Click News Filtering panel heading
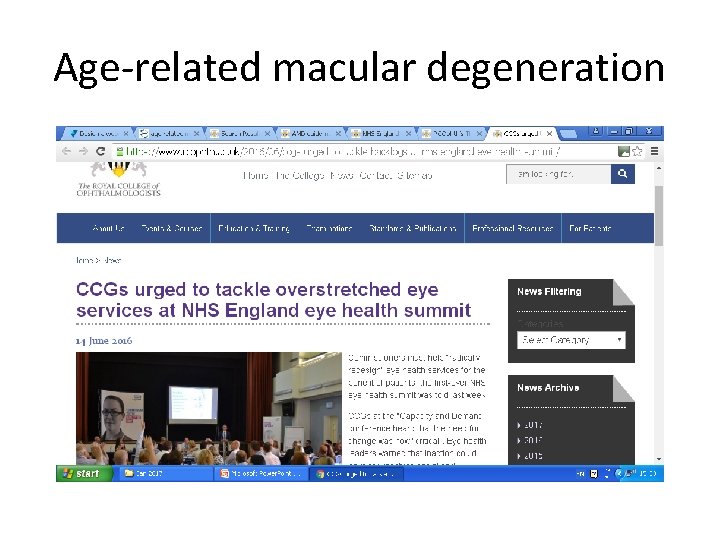This screenshot has height=540, width=720. (549, 292)
